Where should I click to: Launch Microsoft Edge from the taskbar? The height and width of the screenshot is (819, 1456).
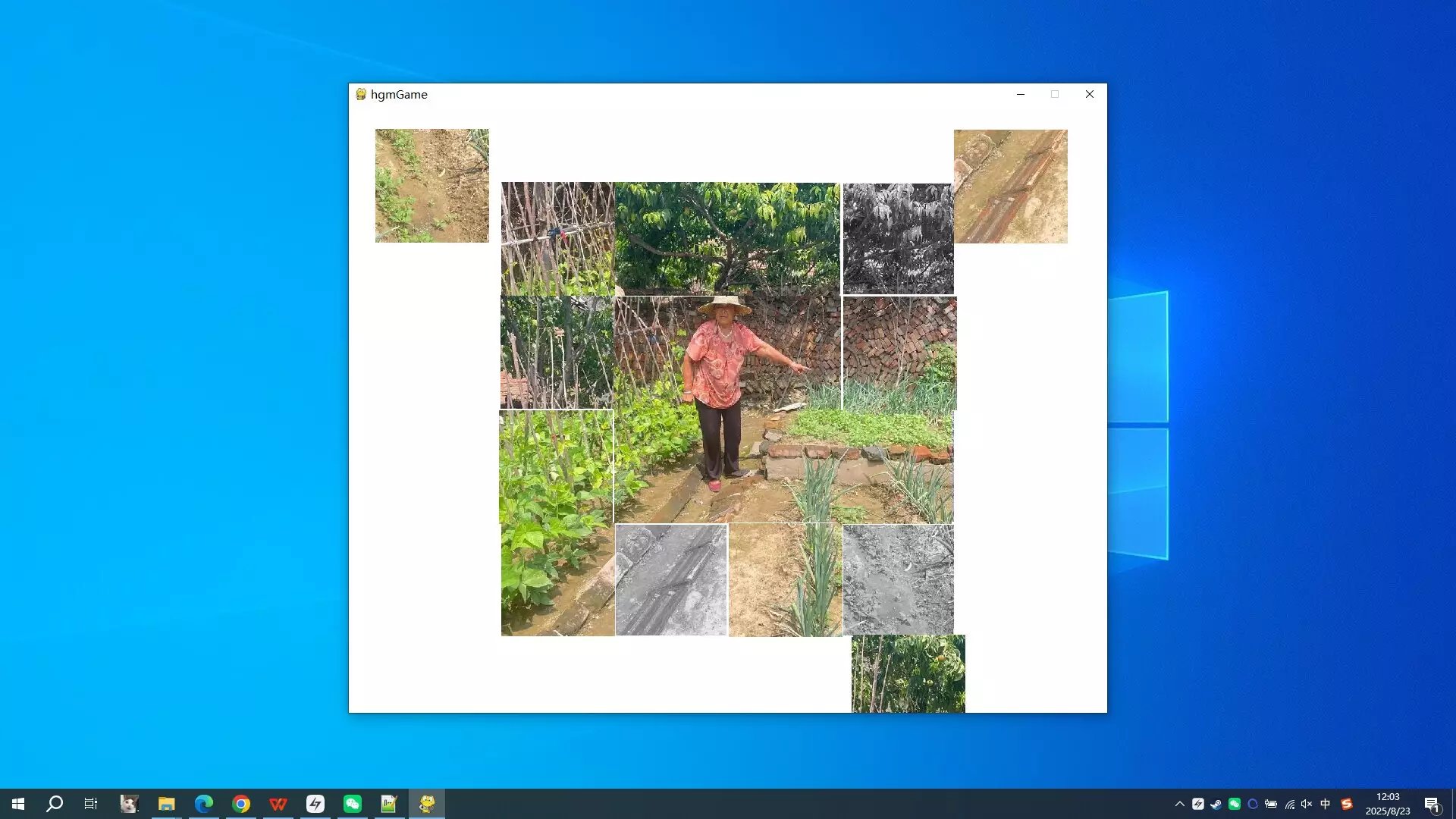[203, 804]
